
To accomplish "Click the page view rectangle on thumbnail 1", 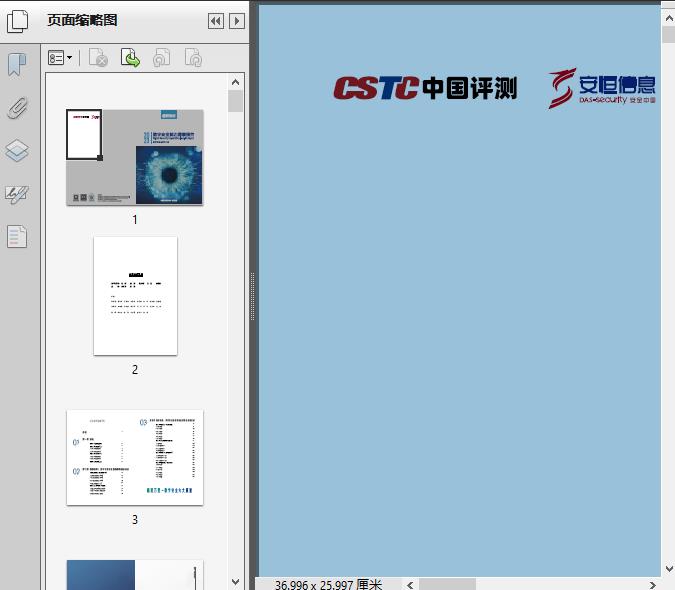I will pyautogui.click(x=84, y=134).
